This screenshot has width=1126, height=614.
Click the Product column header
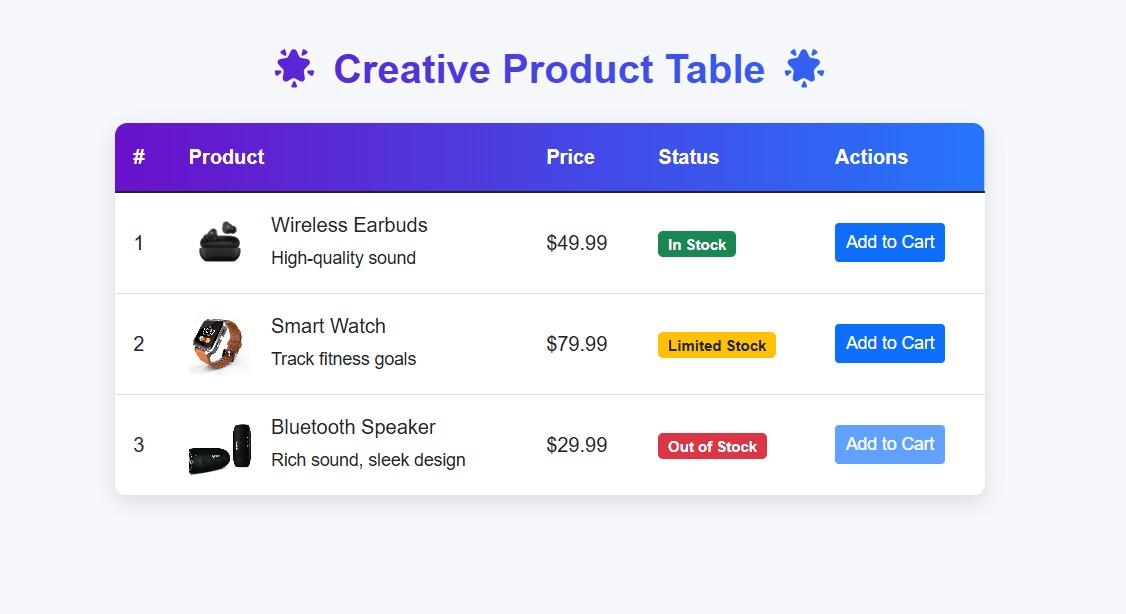(x=226, y=157)
